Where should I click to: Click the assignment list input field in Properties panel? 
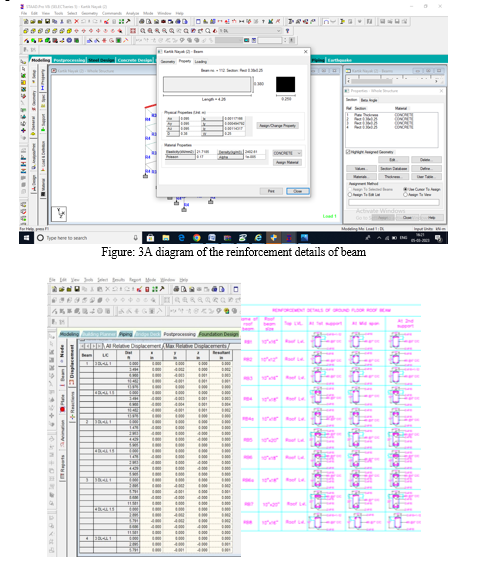394,203
